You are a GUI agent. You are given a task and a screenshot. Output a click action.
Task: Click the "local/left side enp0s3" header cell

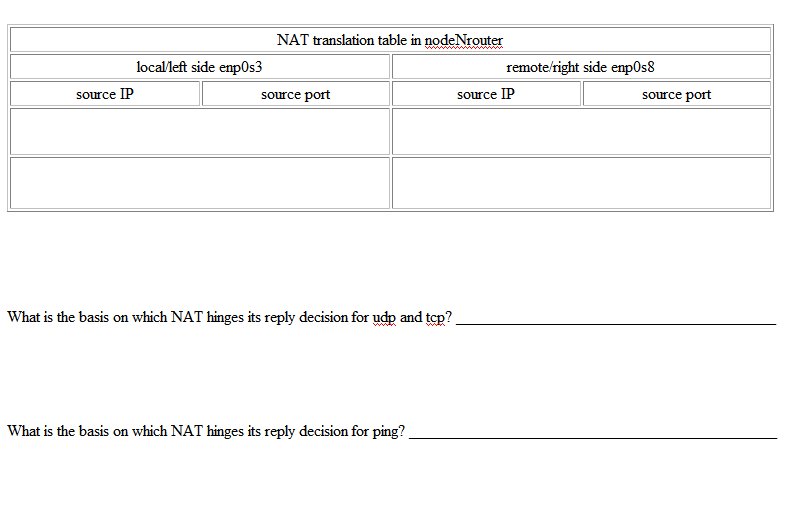(199, 67)
